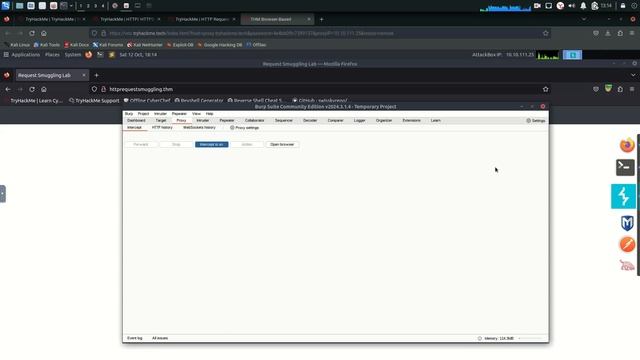Open Project menu in Burp Suite

pyautogui.click(x=143, y=114)
